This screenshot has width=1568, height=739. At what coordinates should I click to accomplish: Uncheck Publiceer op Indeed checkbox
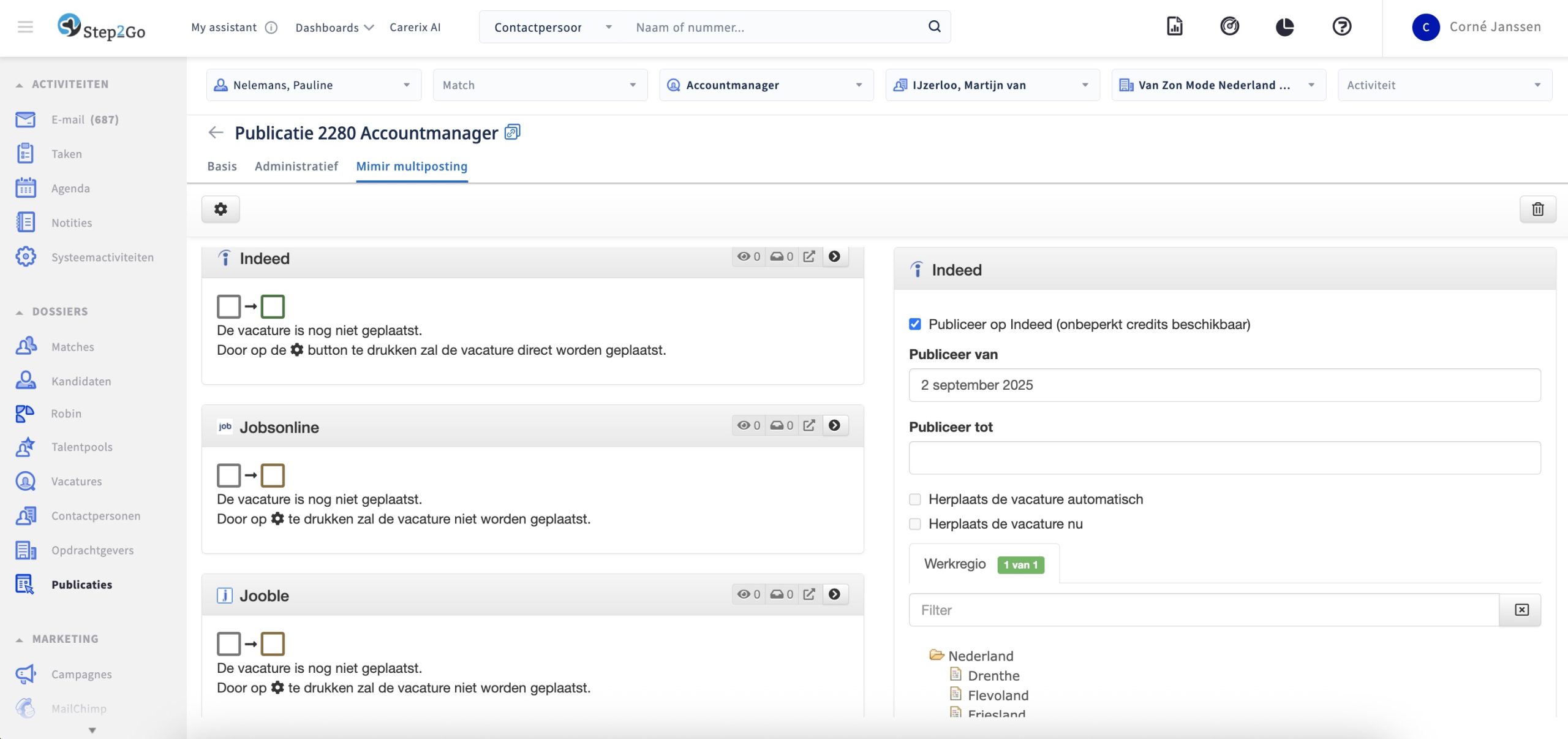(914, 324)
